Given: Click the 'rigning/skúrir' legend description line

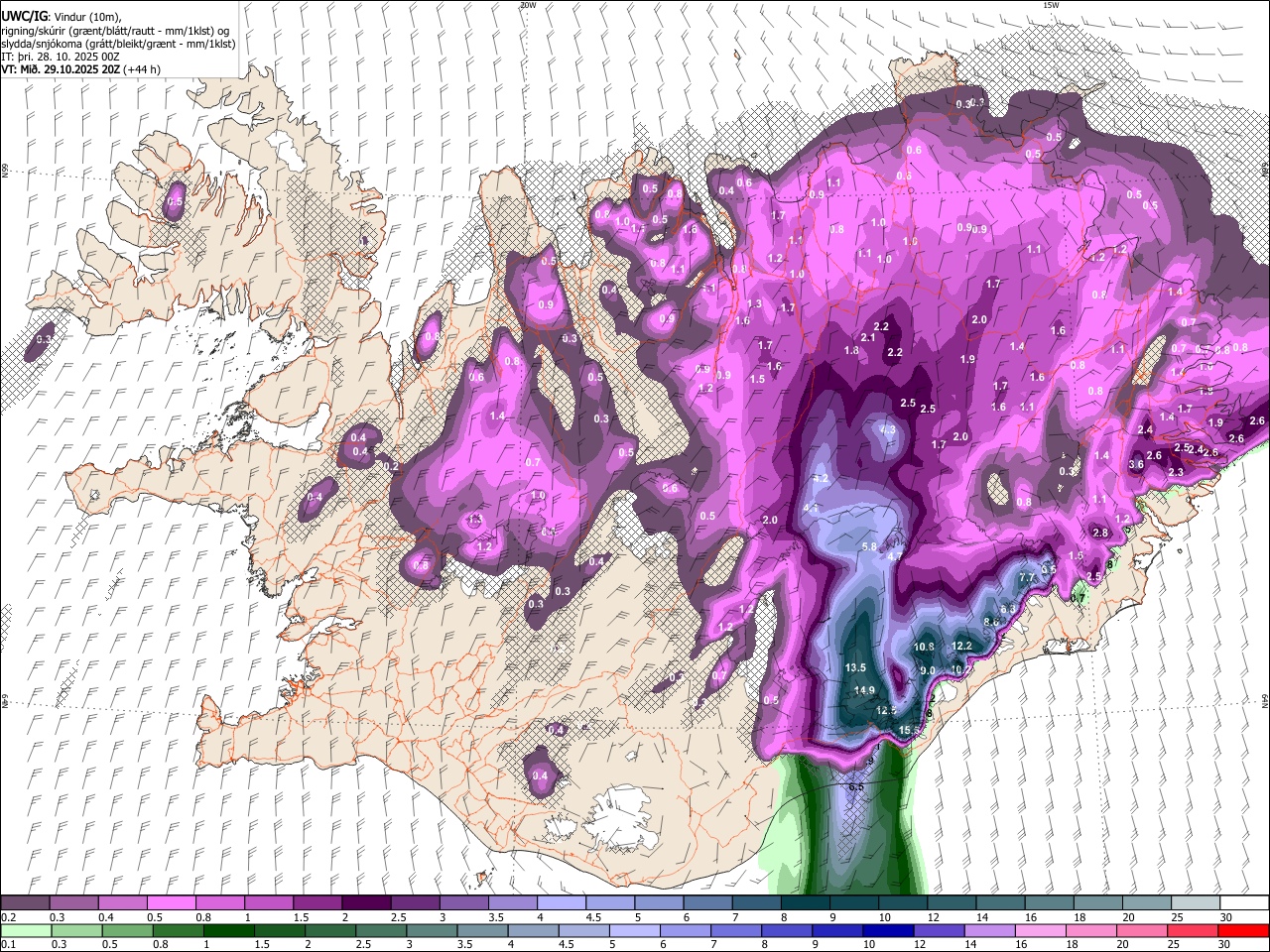Looking at the screenshot, I should coord(115,31).
